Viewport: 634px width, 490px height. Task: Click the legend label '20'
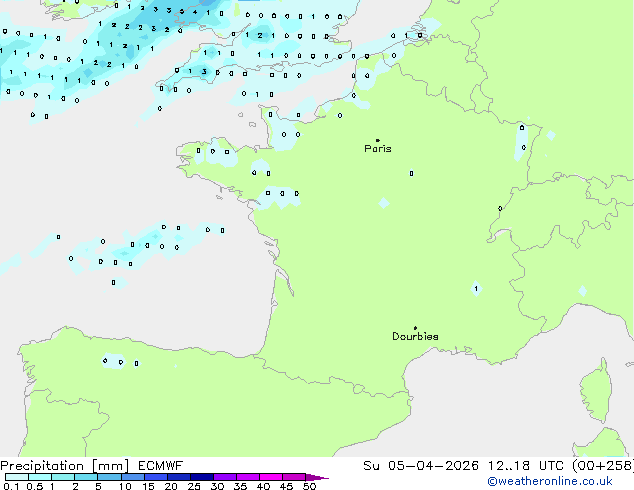click(171, 486)
